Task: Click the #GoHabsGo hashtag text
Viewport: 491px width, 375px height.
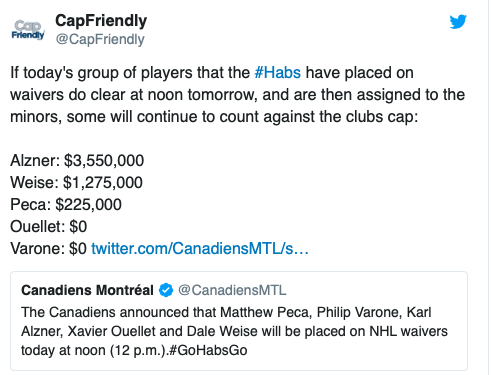Action: click(208, 350)
